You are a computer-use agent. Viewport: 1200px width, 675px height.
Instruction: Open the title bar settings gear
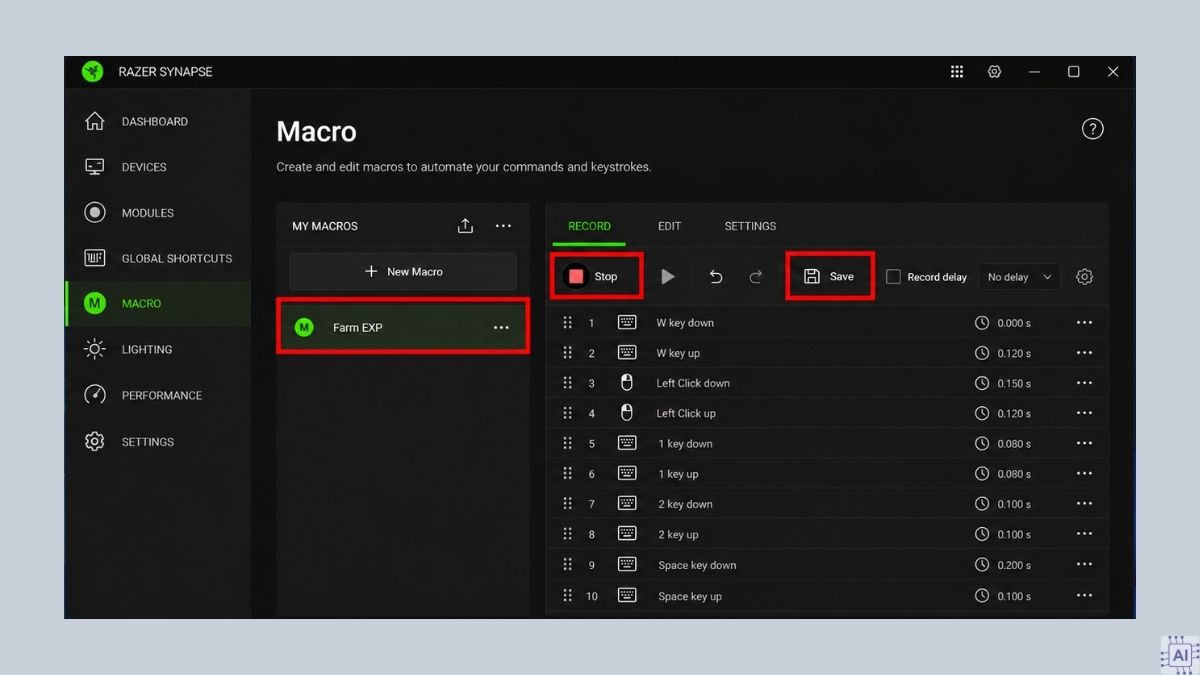point(994,72)
